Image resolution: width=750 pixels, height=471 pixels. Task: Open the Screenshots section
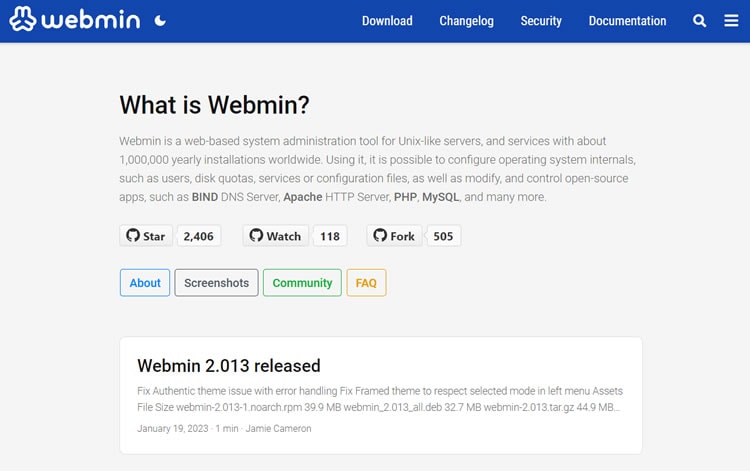[x=216, y=283]
